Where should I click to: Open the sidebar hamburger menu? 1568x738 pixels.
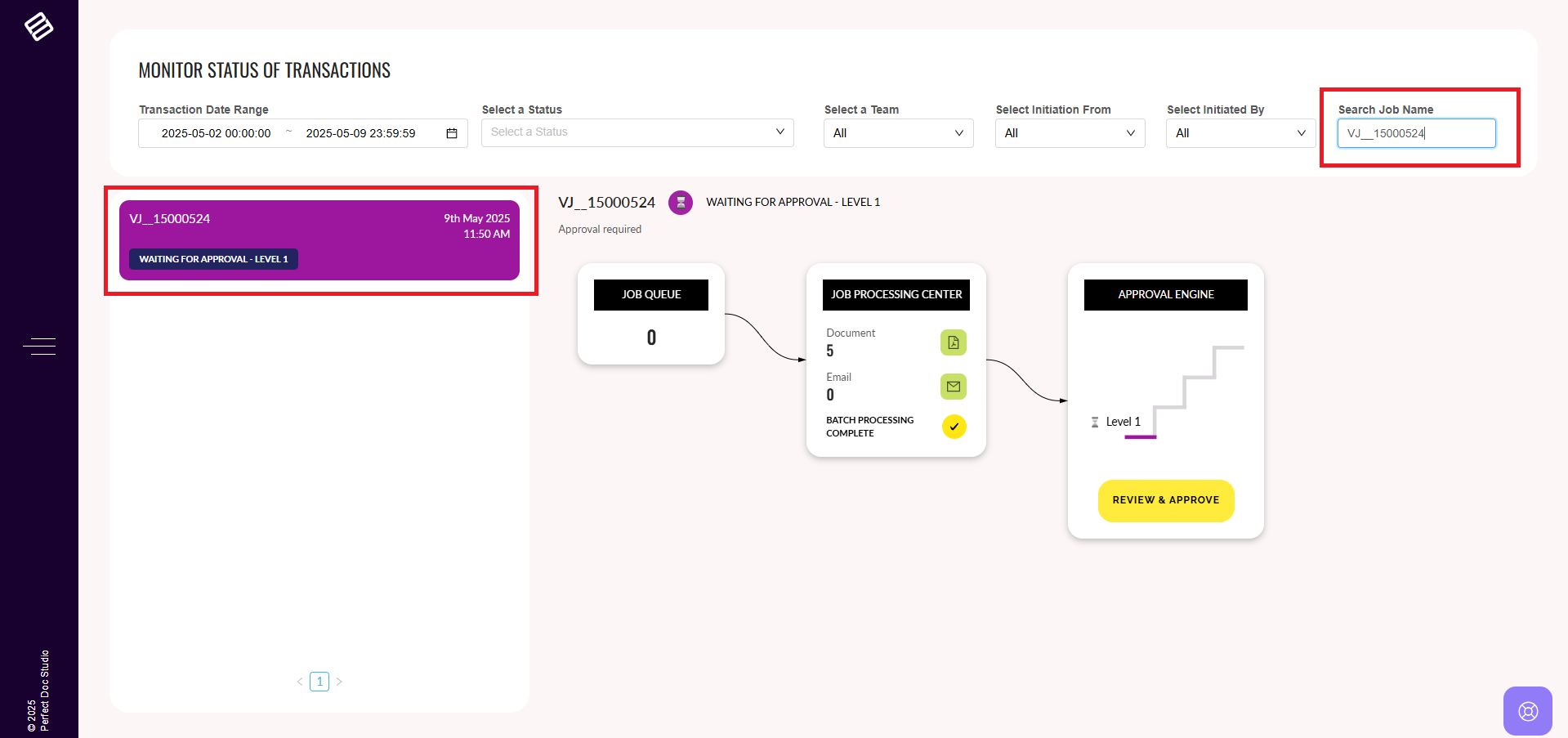[x=39, y=347]
